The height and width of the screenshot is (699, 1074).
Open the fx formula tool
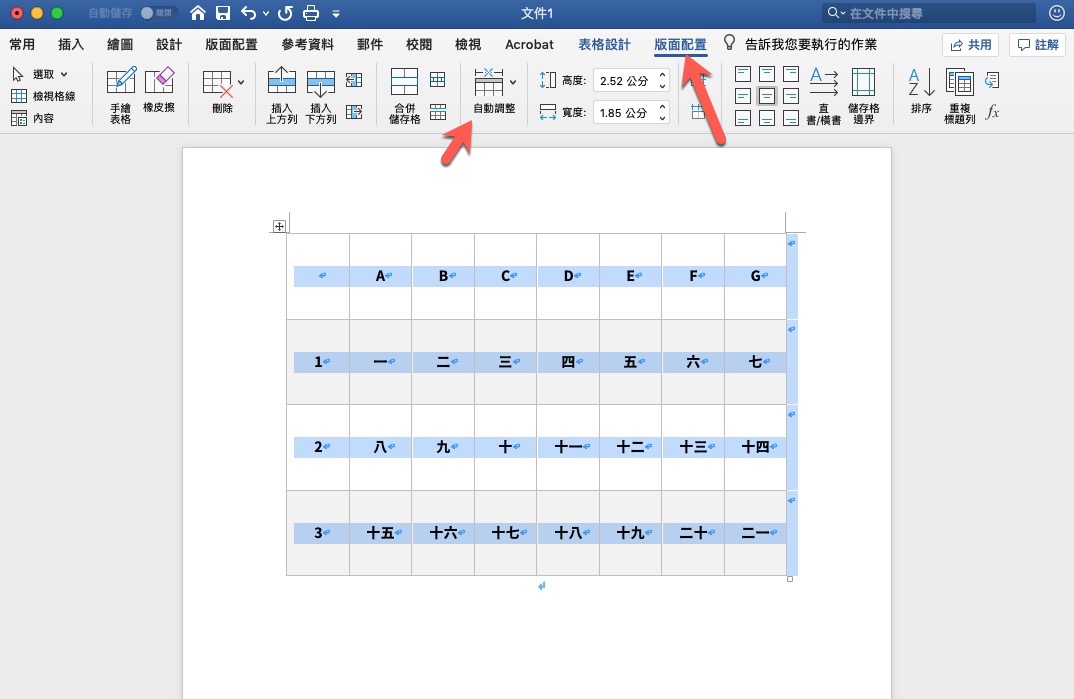point(991,112)
